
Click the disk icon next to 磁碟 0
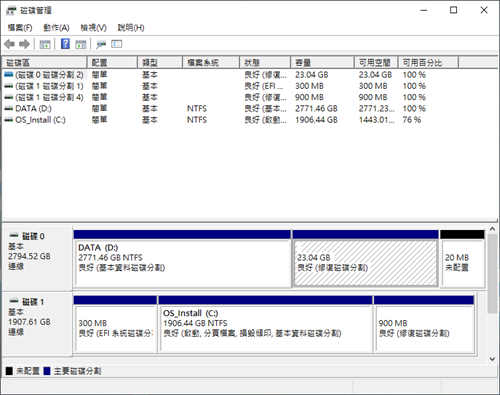(14, 236)
